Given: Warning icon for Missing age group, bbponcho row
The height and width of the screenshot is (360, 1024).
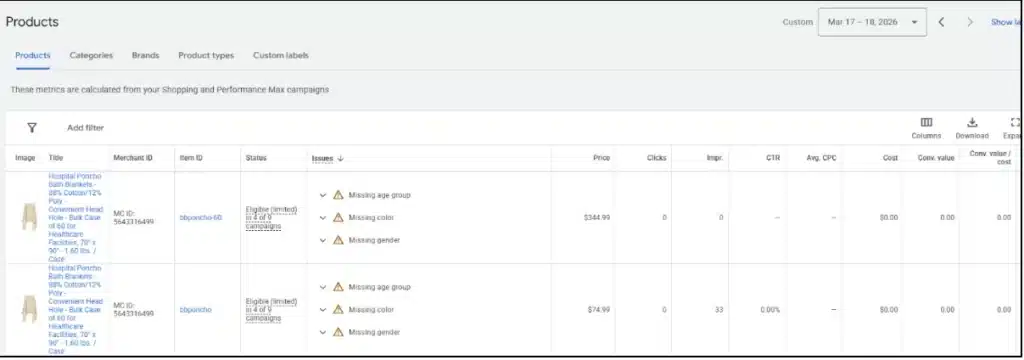Looking at the screenshot, I should pos(338,287).
